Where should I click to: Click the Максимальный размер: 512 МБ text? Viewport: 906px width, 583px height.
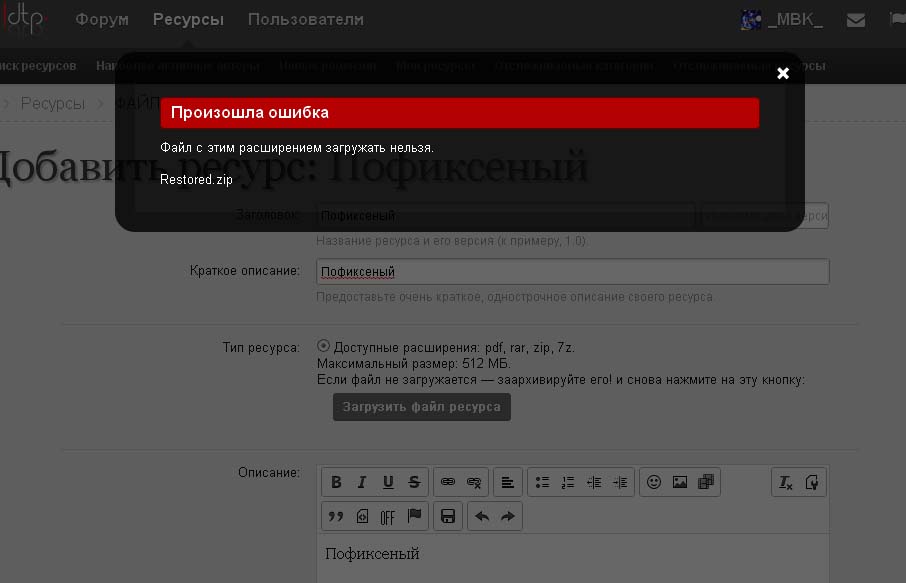coord(414,364)
